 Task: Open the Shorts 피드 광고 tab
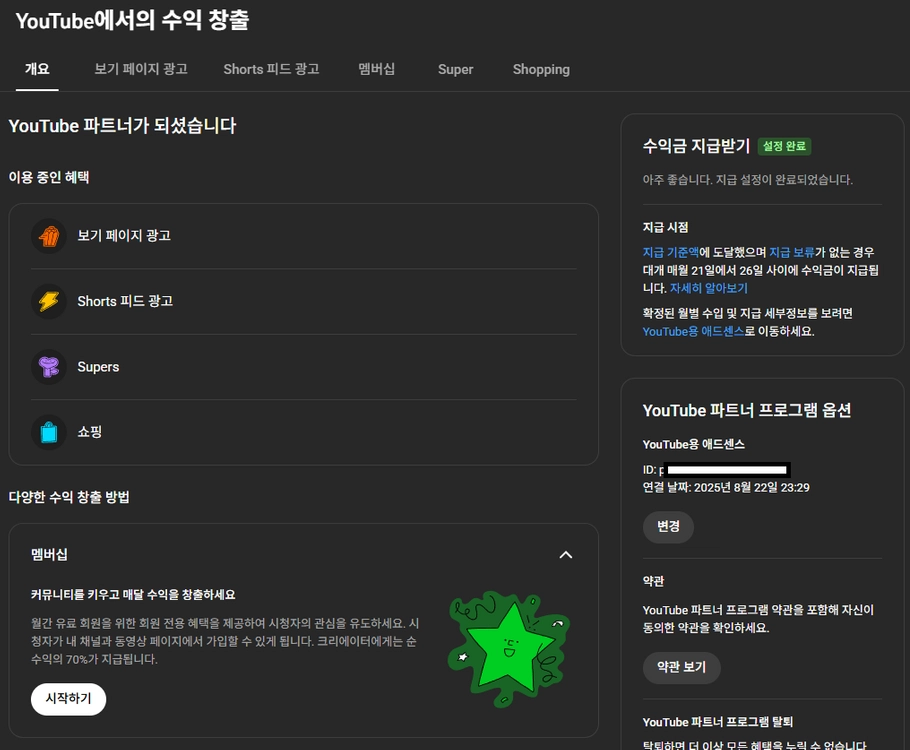(x=271, y=69)
